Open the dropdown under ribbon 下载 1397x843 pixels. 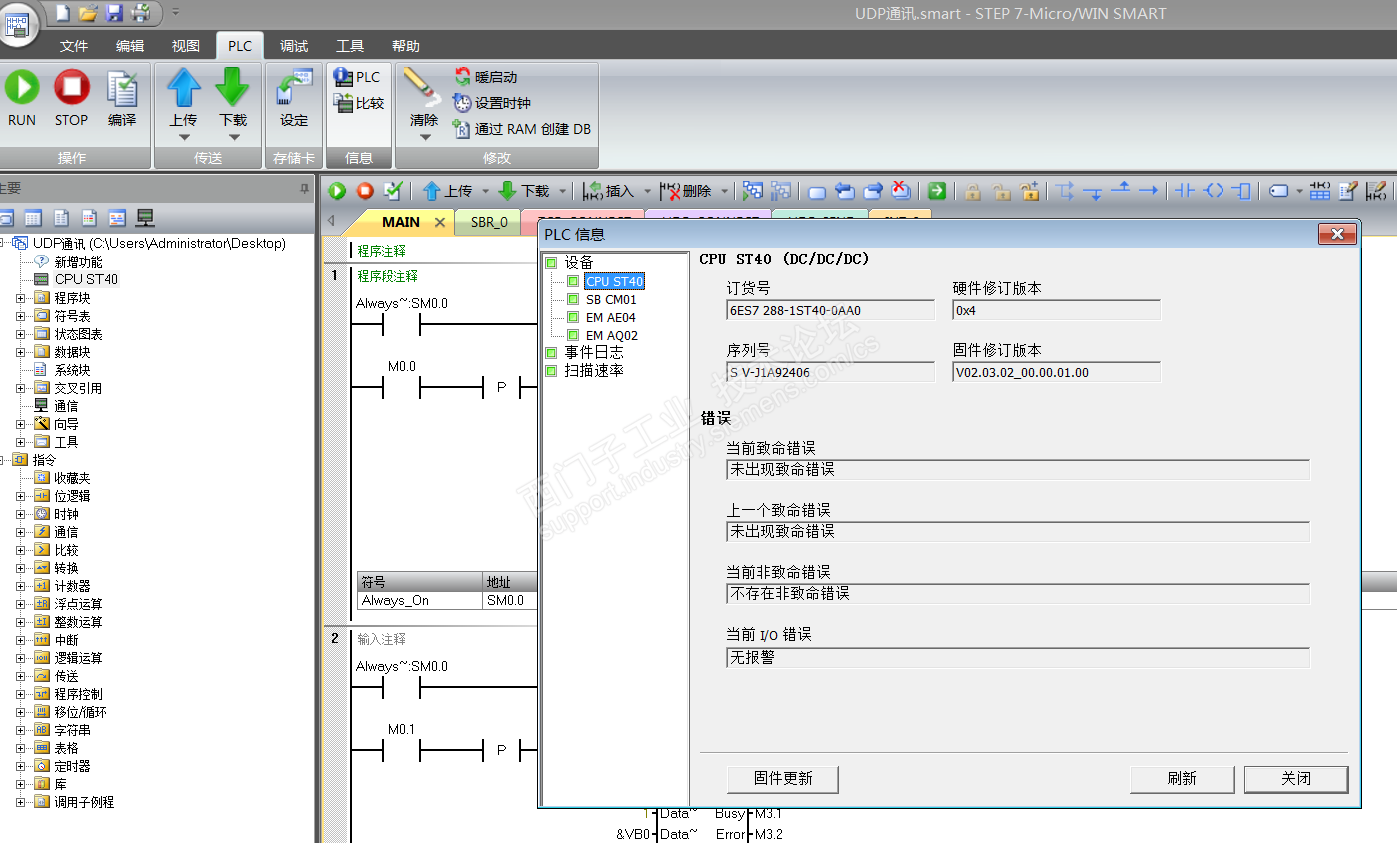232,137
